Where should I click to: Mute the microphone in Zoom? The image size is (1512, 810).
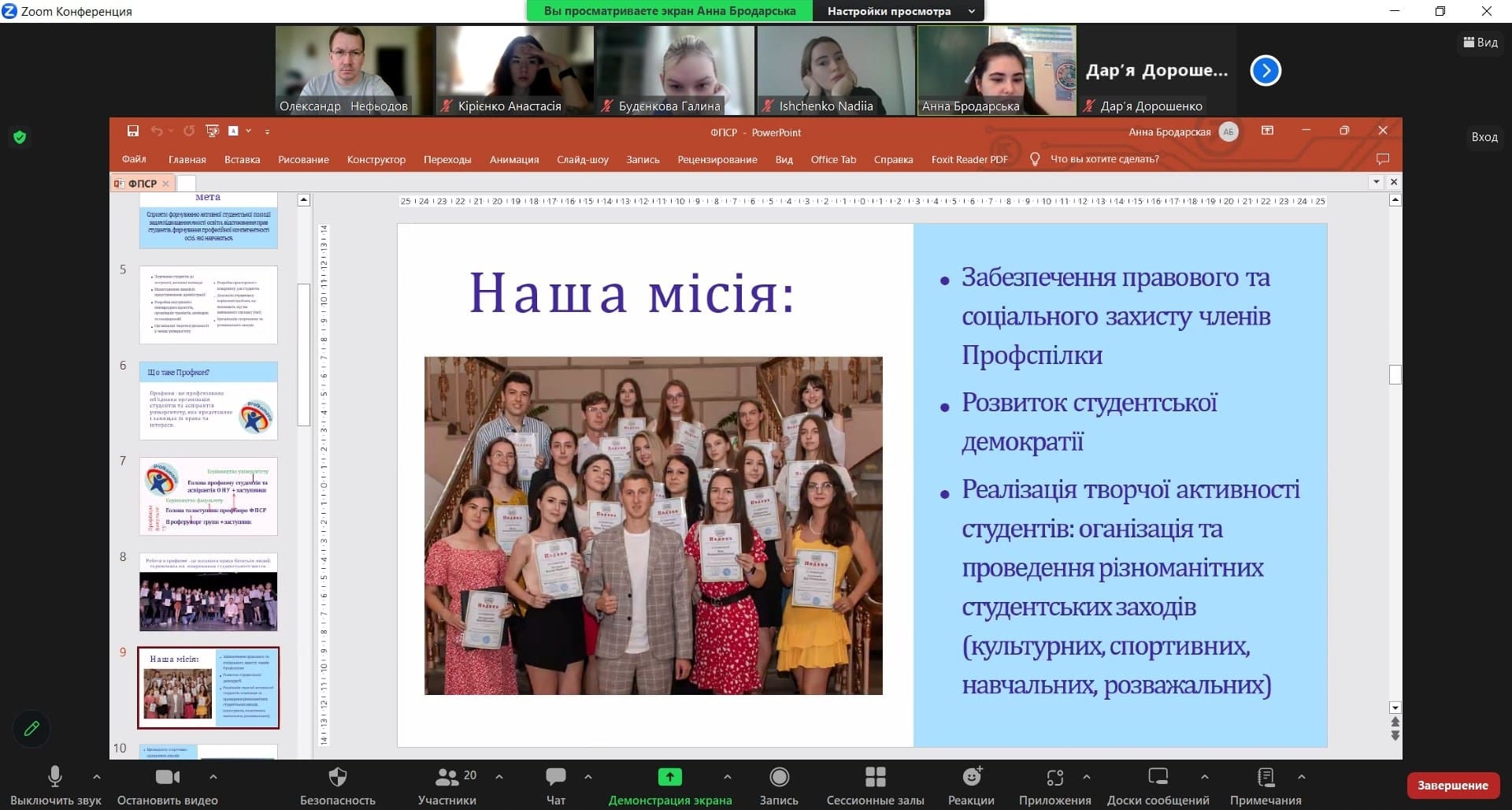coord(55,786)
